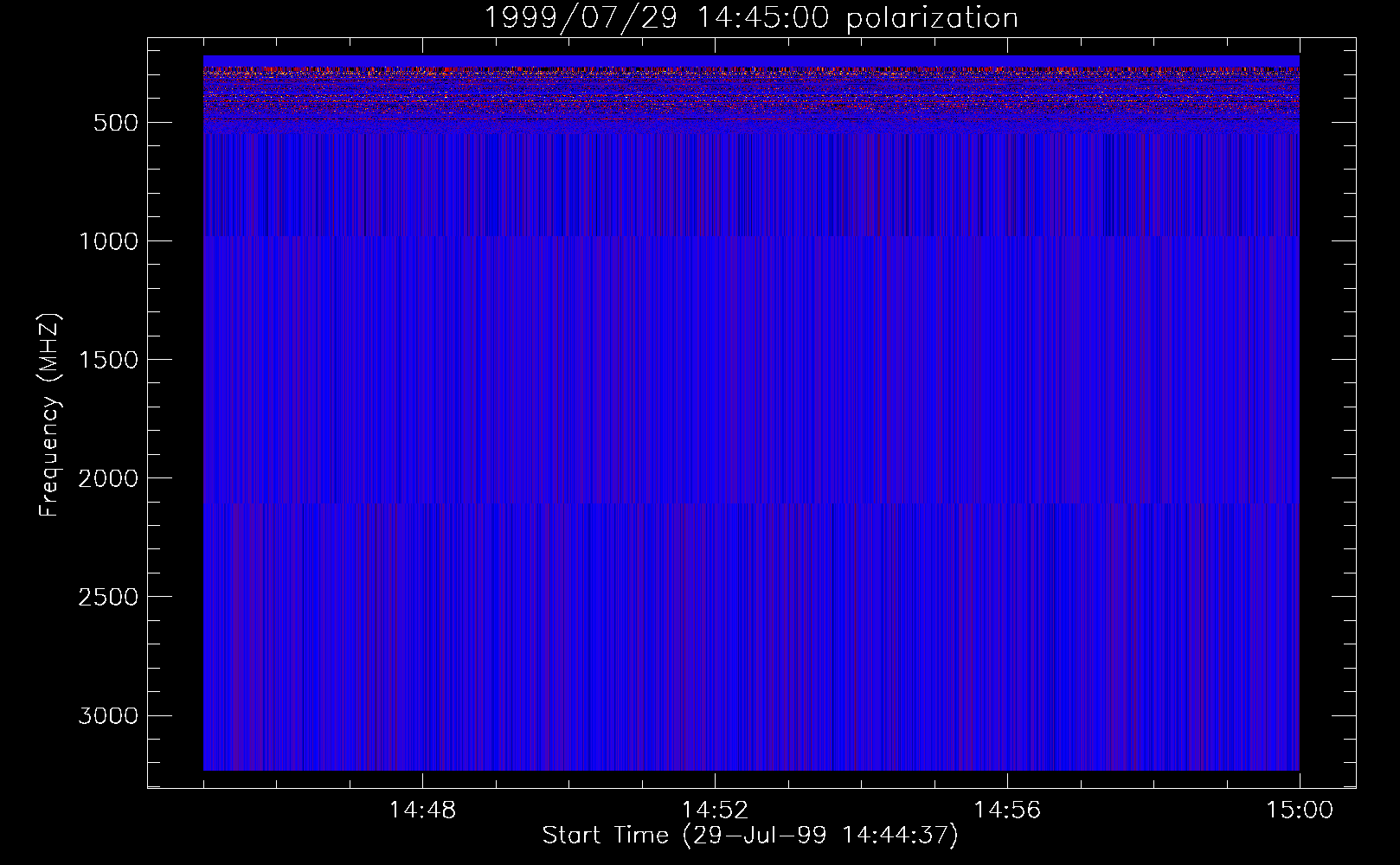The height and width of the screenshot is (865, 1400).
Task: Select the 14:52 time tick label
Action: [714, 811]
